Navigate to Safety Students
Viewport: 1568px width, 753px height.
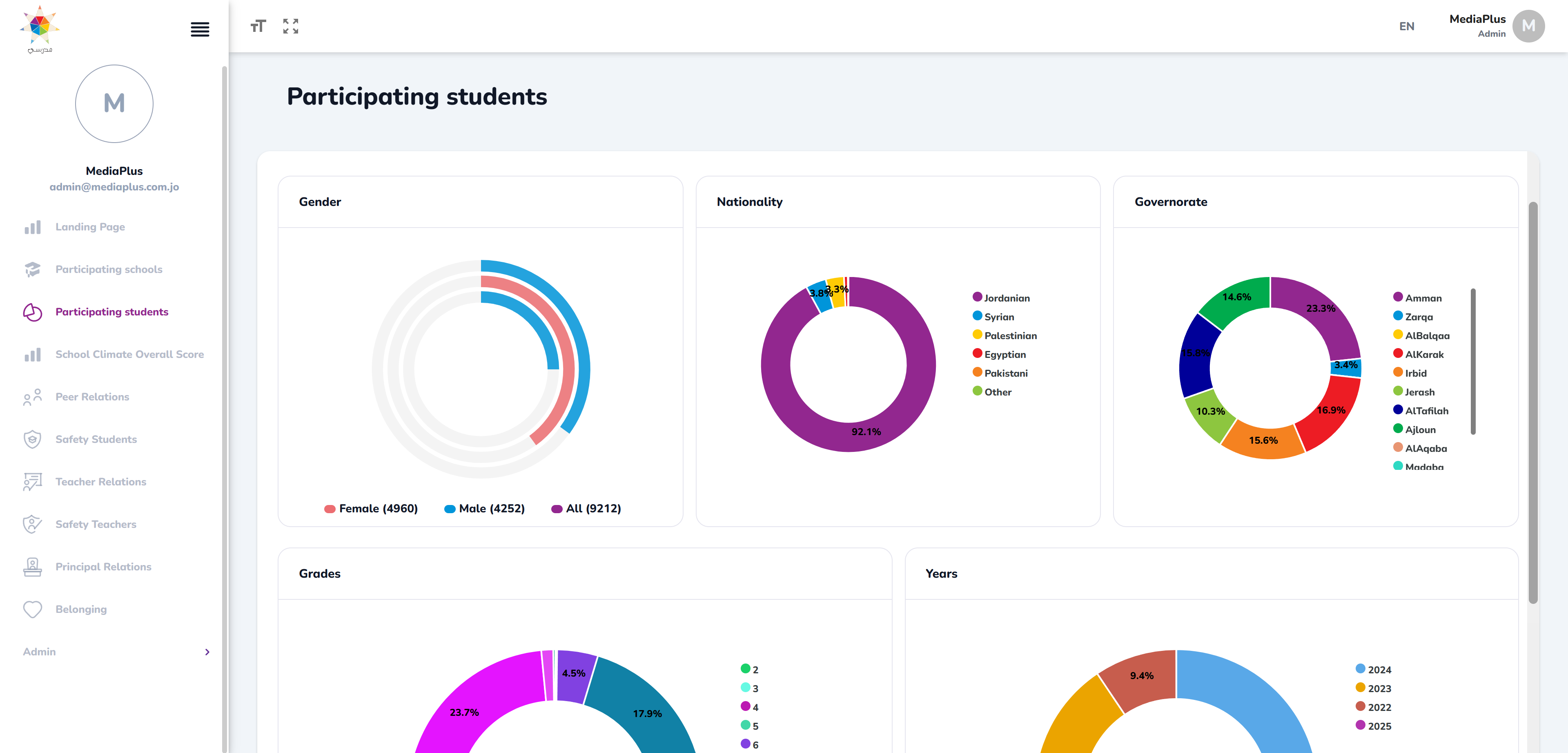96,439
